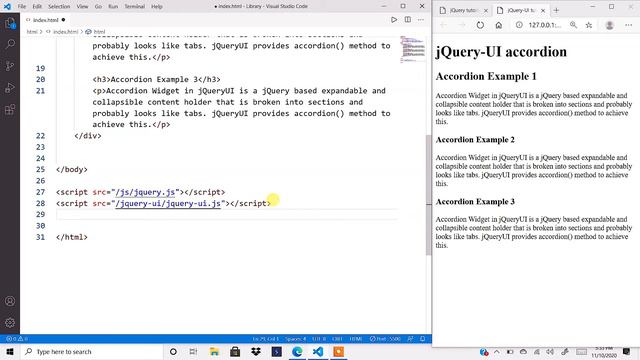640x360 pixels.
Task: Show errors and warnings in the status bar
Action: click(x=17, y=339)
